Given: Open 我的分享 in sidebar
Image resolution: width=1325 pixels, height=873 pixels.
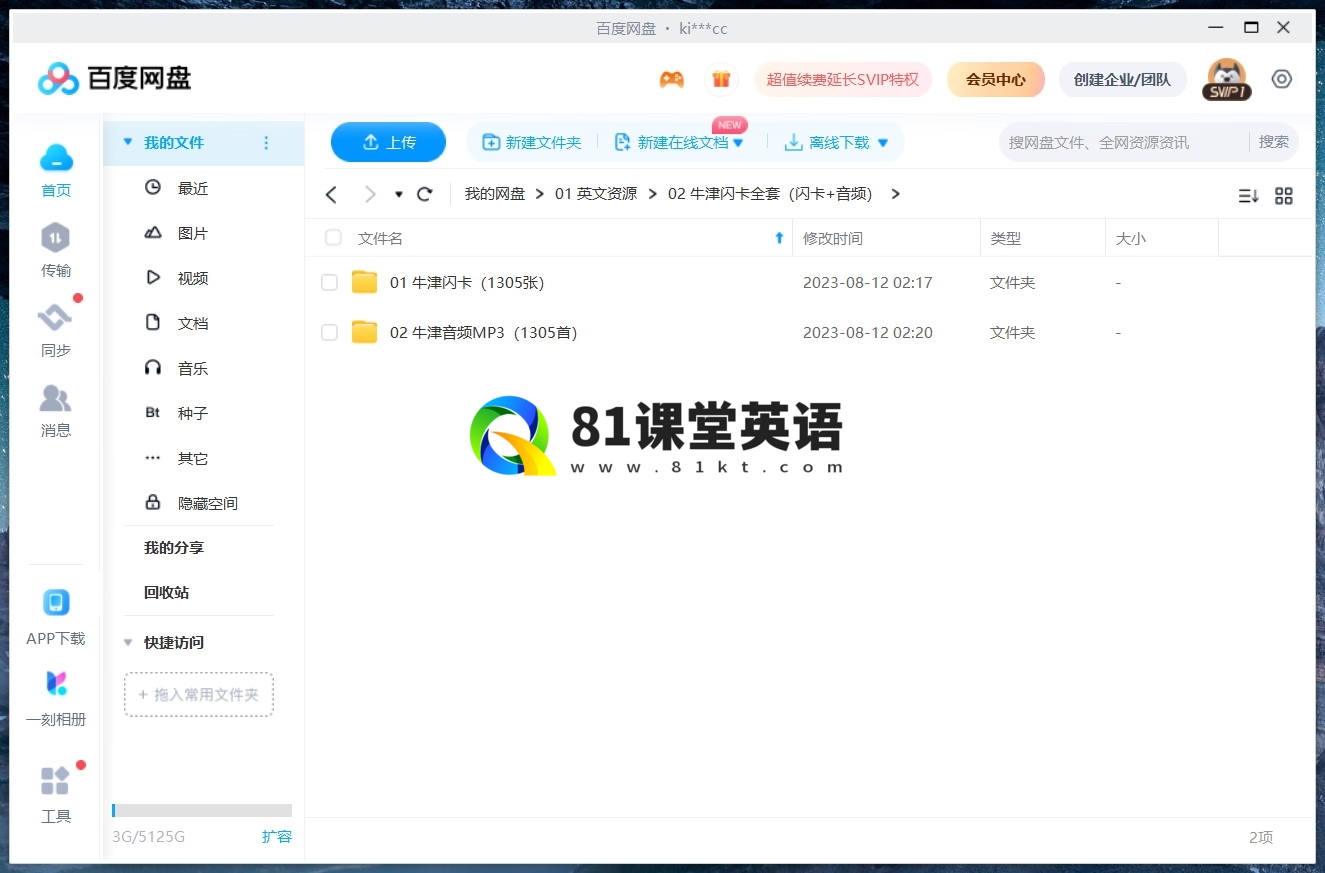Looking at the screenshot, I should click(174, 548).
